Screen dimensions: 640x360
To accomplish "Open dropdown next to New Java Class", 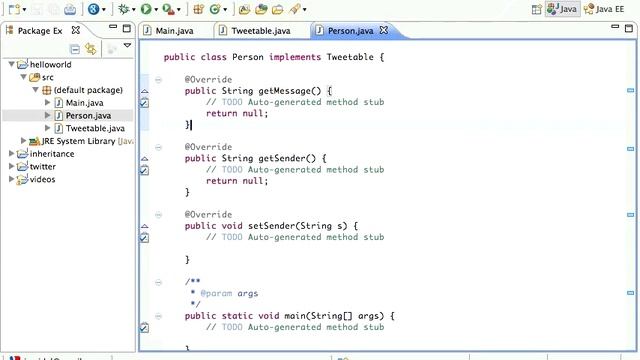I will coord(225,9).
